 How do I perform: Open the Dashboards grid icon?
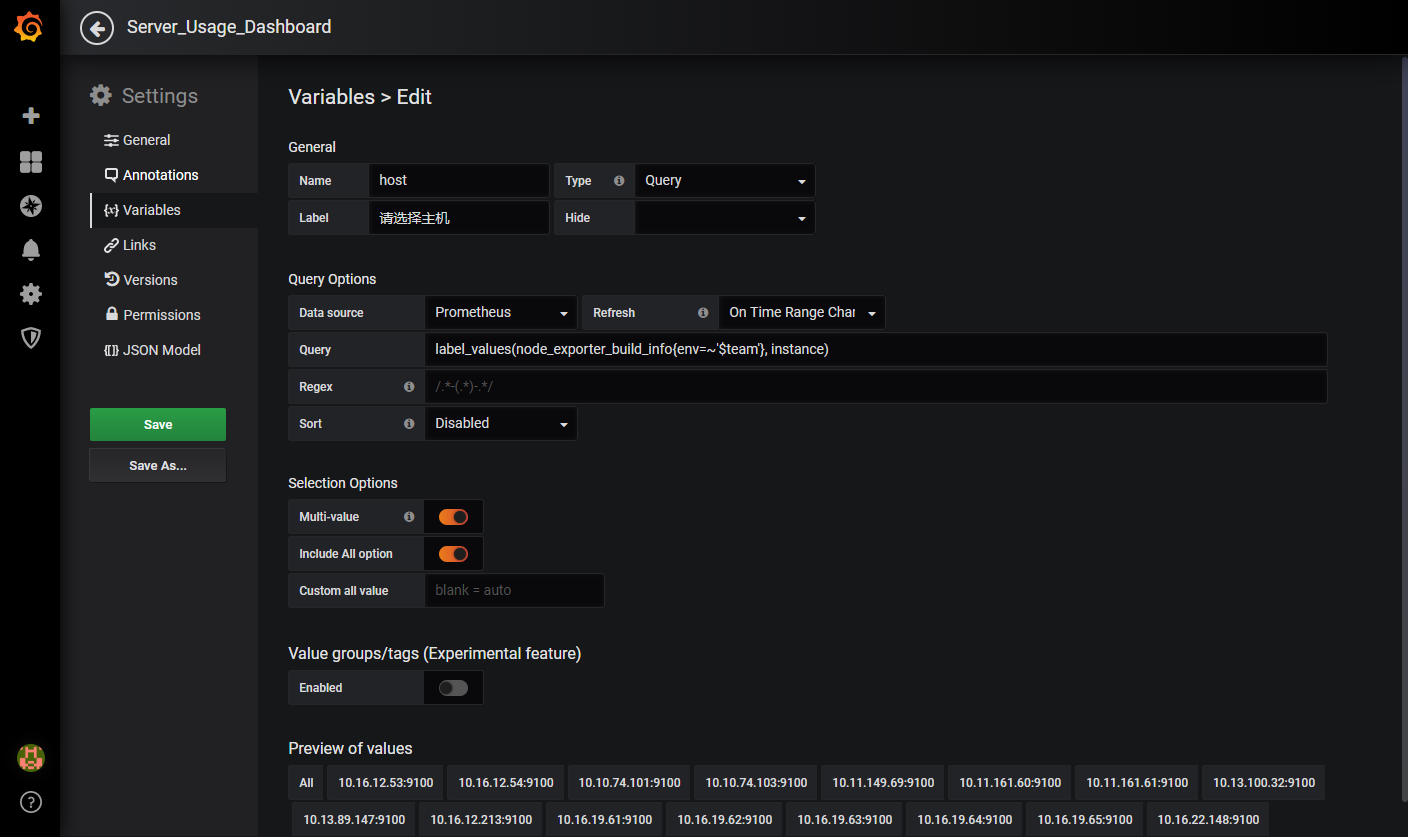tap(31, 162)
